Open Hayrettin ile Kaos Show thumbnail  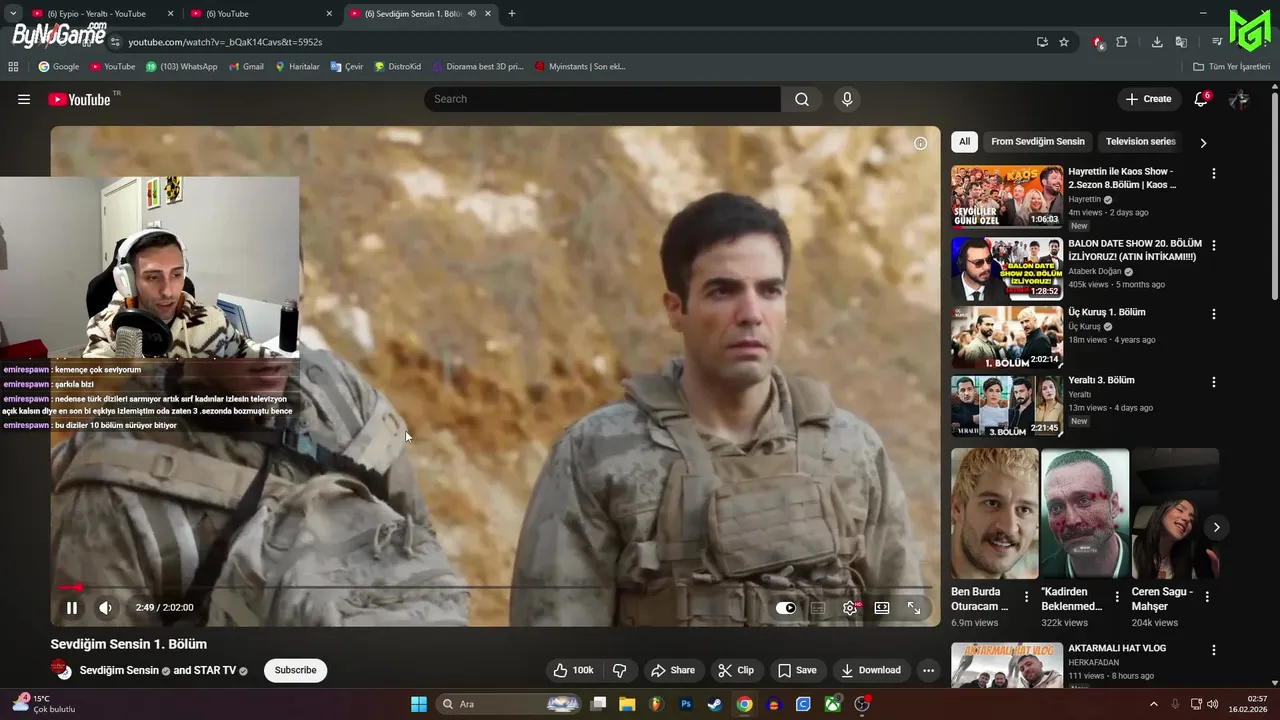click(1007, 197)
